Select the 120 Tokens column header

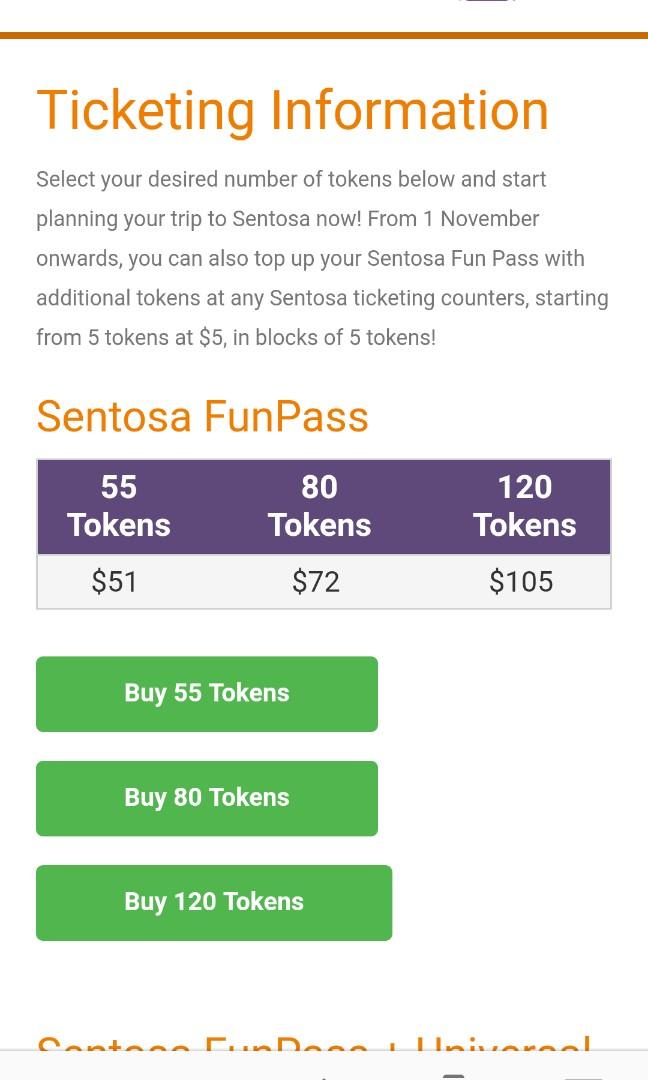524,506
